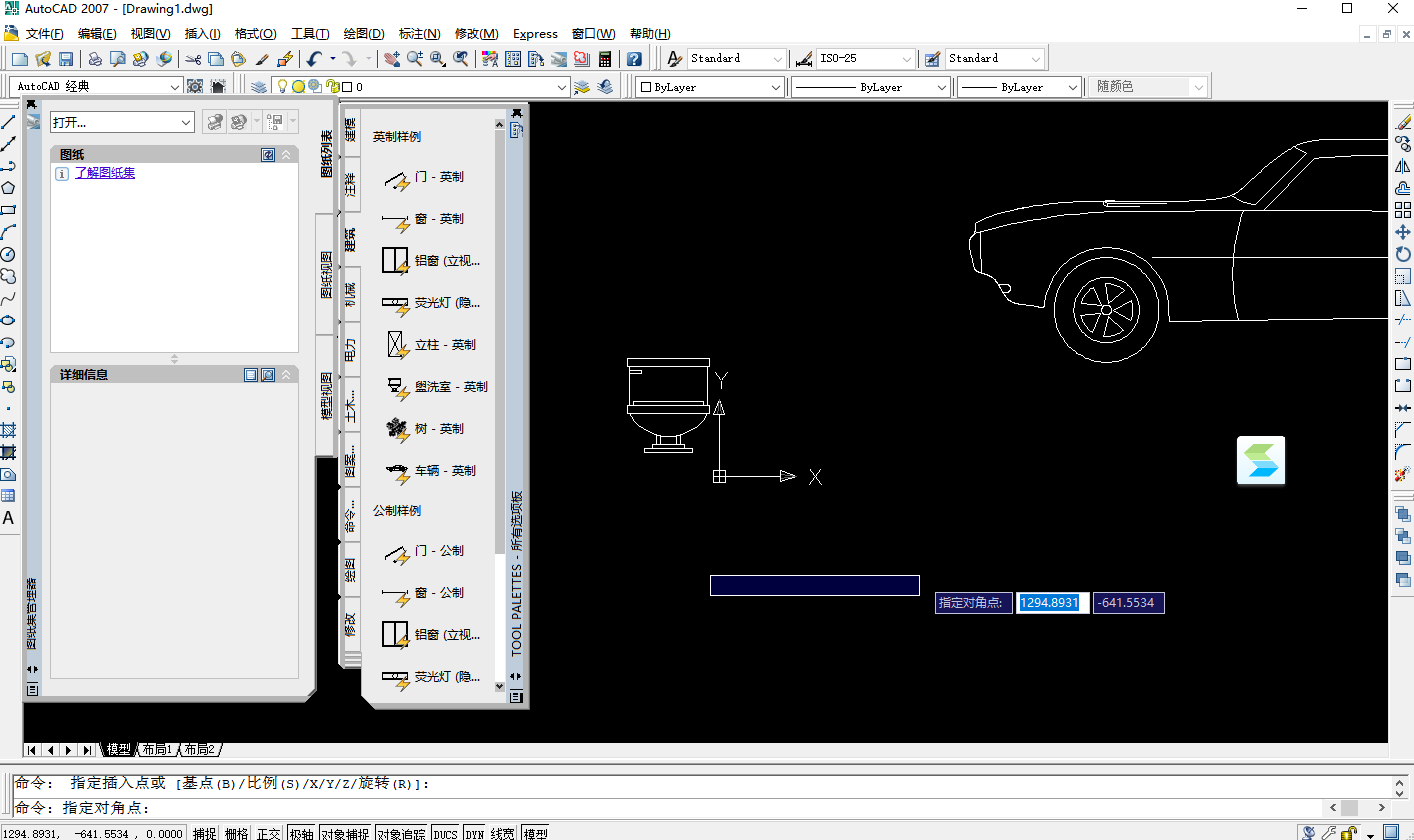This screenshot has width=1414, height=840.
Task: Click the Undo arrow icon
Action: [x=314, y=59]
